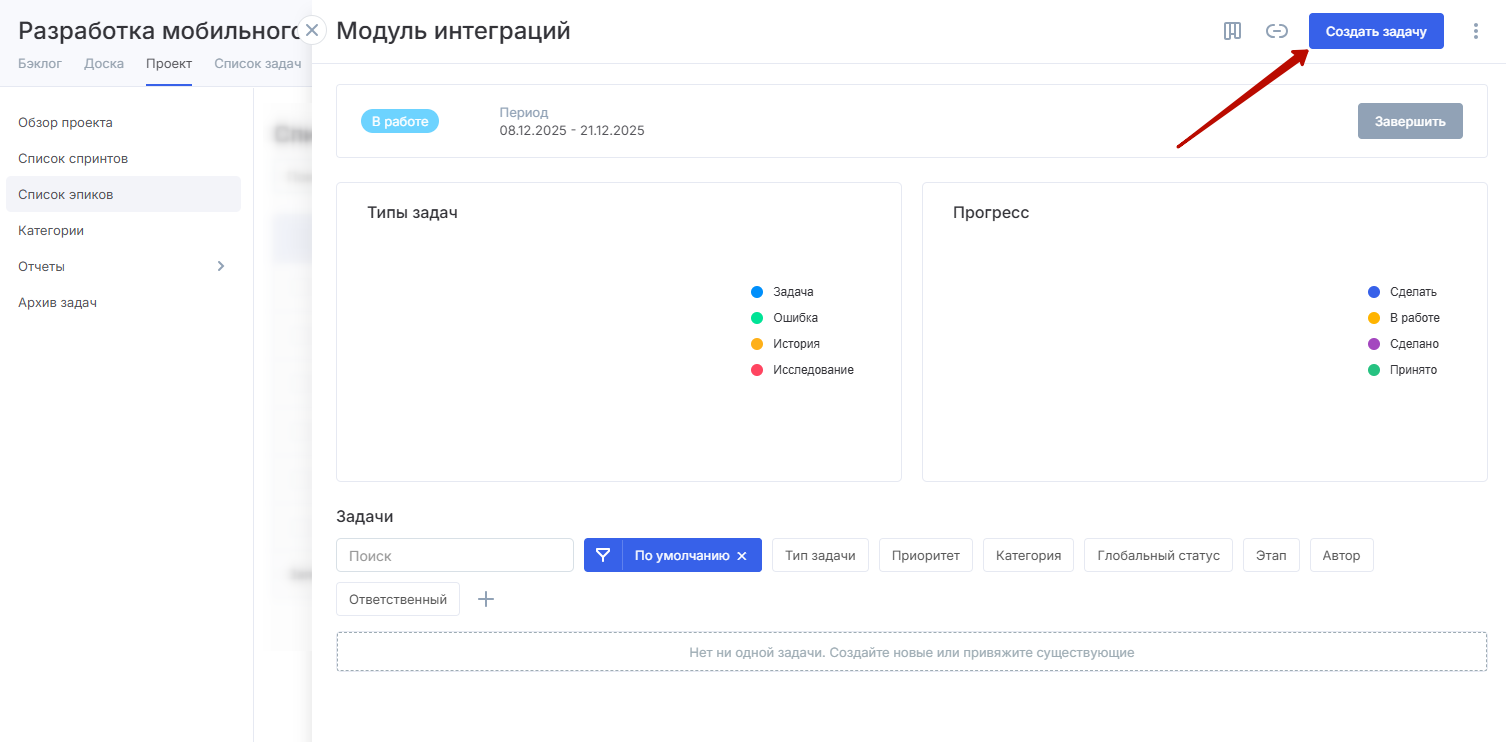This screenshot has height=742, width=1506.
Task: Click the funnel filter icon
Action: pos(603,555)
